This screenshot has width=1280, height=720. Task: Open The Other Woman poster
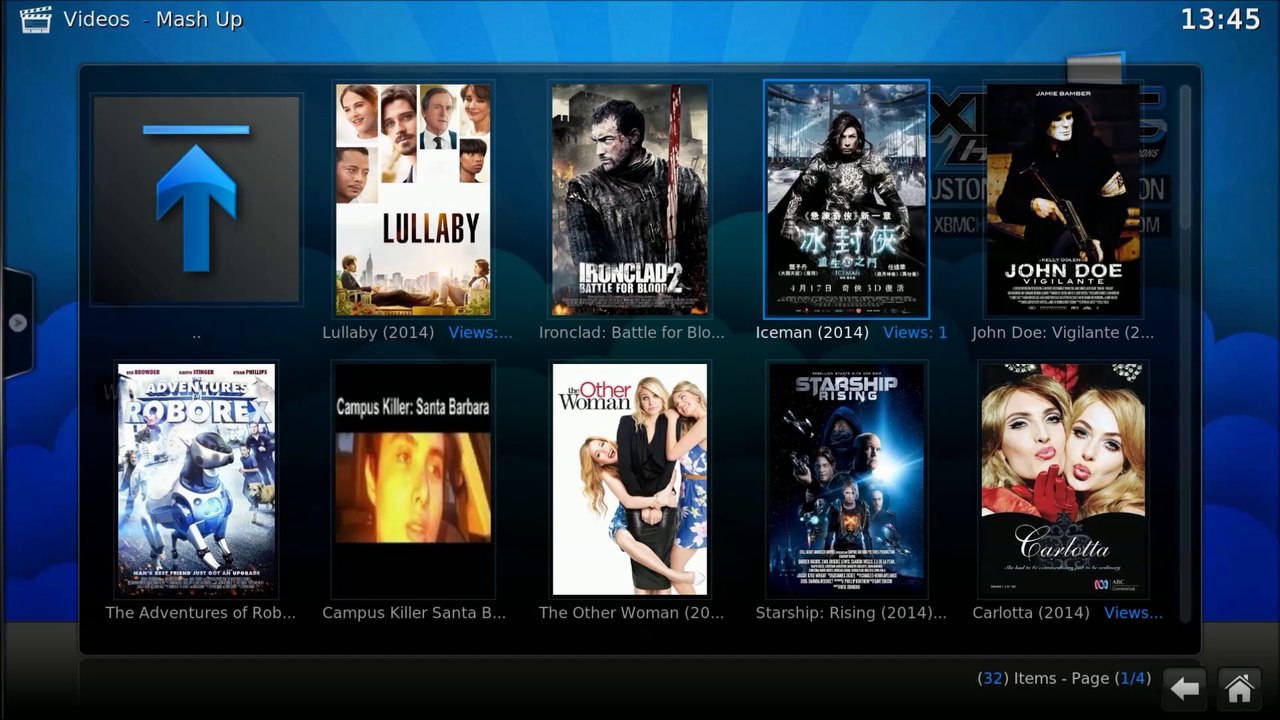(630, 480)
